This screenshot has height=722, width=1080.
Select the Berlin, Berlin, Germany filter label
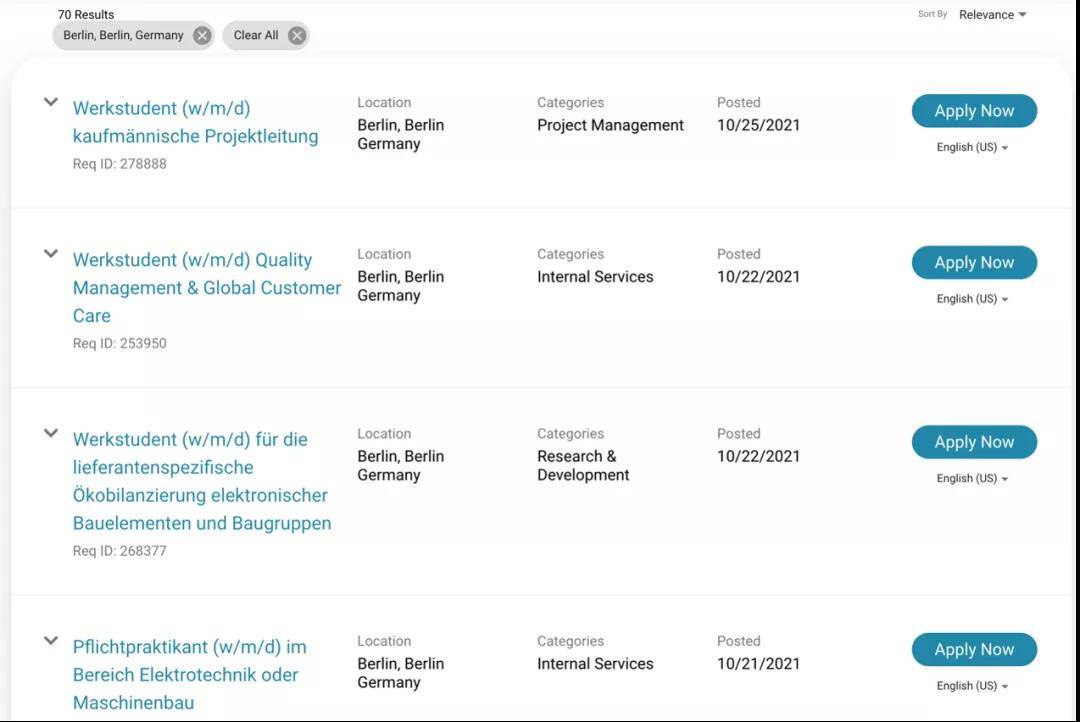coord(123,35)
